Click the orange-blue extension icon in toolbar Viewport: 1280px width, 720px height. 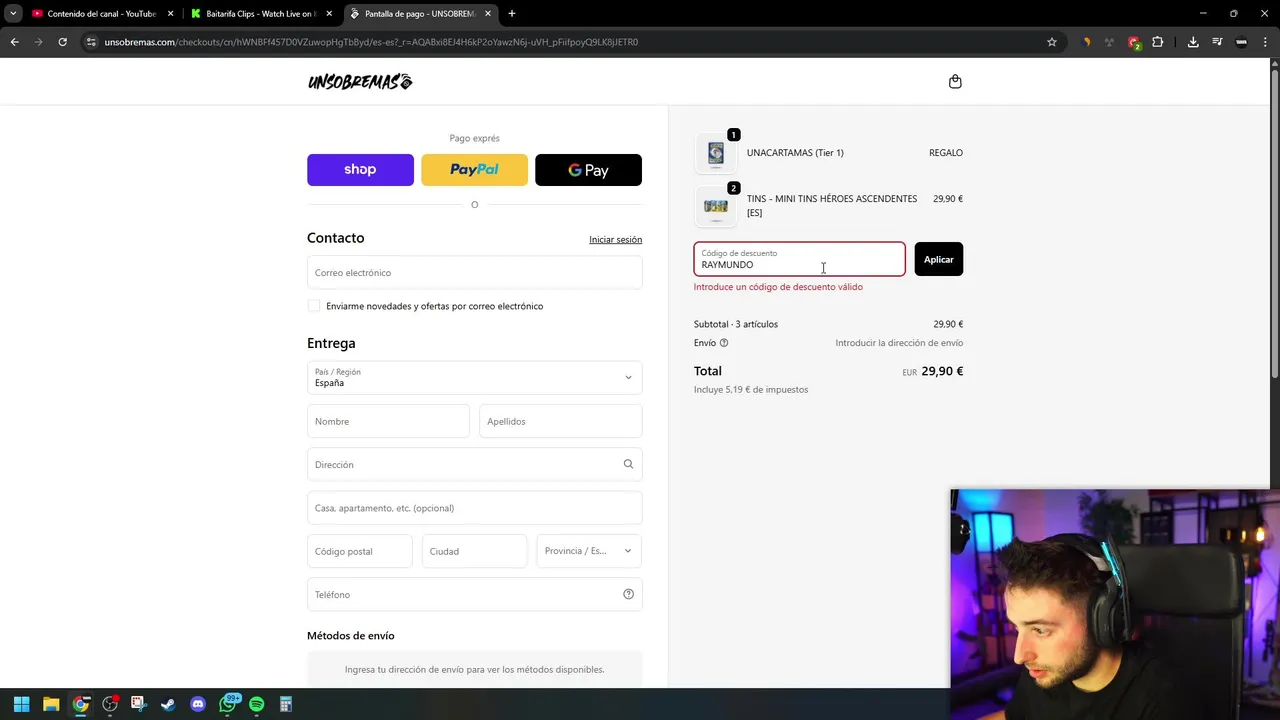[1086, 42]
